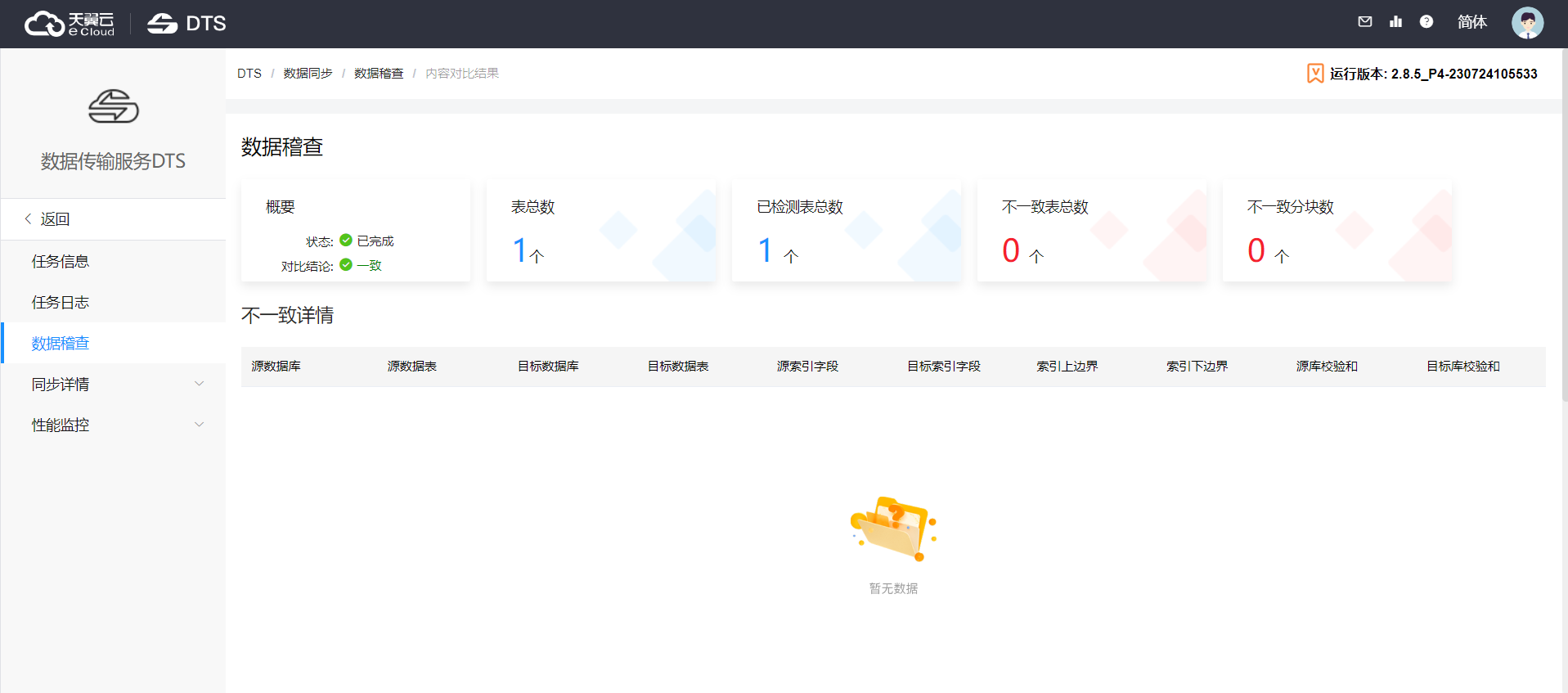Click the DTS logo icon in top bar
The image size is (1568, 693).
click(162, 24)
